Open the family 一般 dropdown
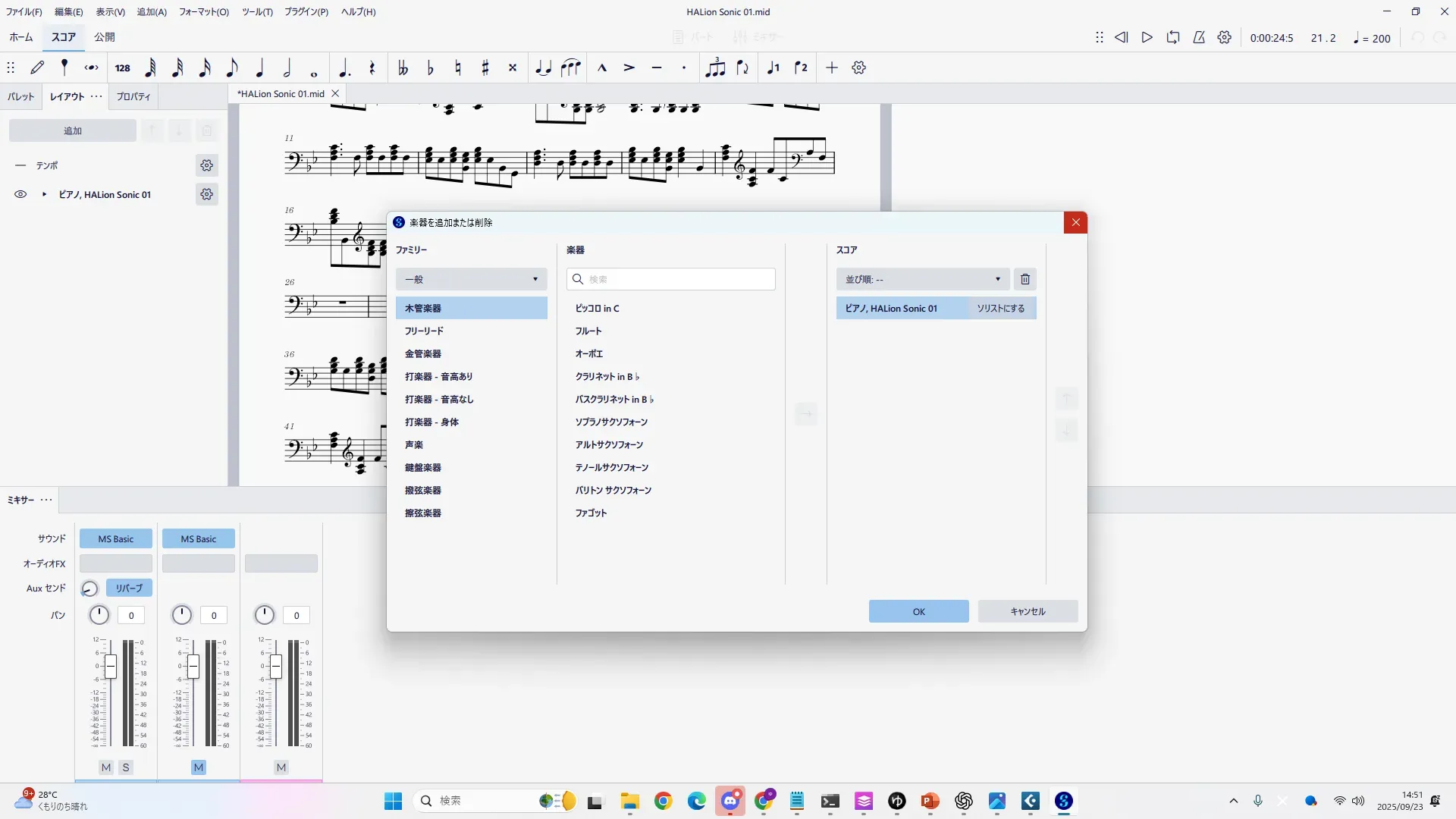This screenshot has width=1456, height=819. click(x=471, y=279)
